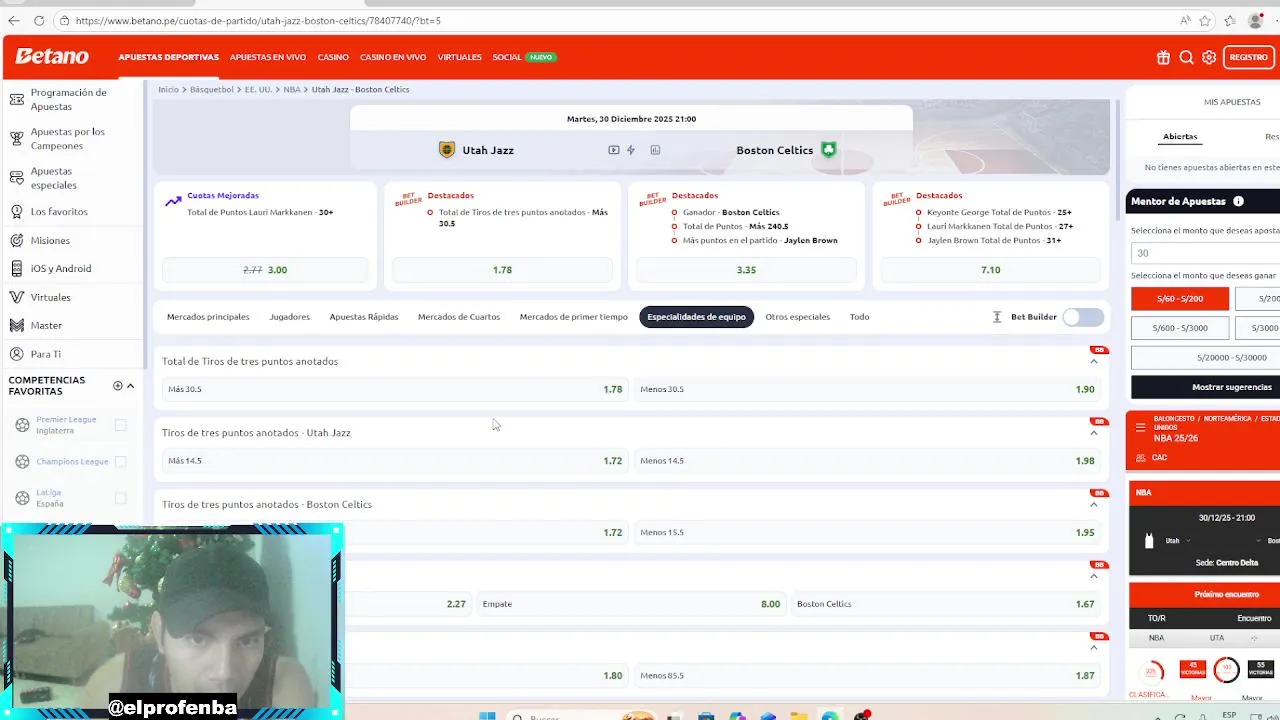Select Casino in top menu
Image resolution: width=1280 pixels, height=720 pixels.
[333, 57]
